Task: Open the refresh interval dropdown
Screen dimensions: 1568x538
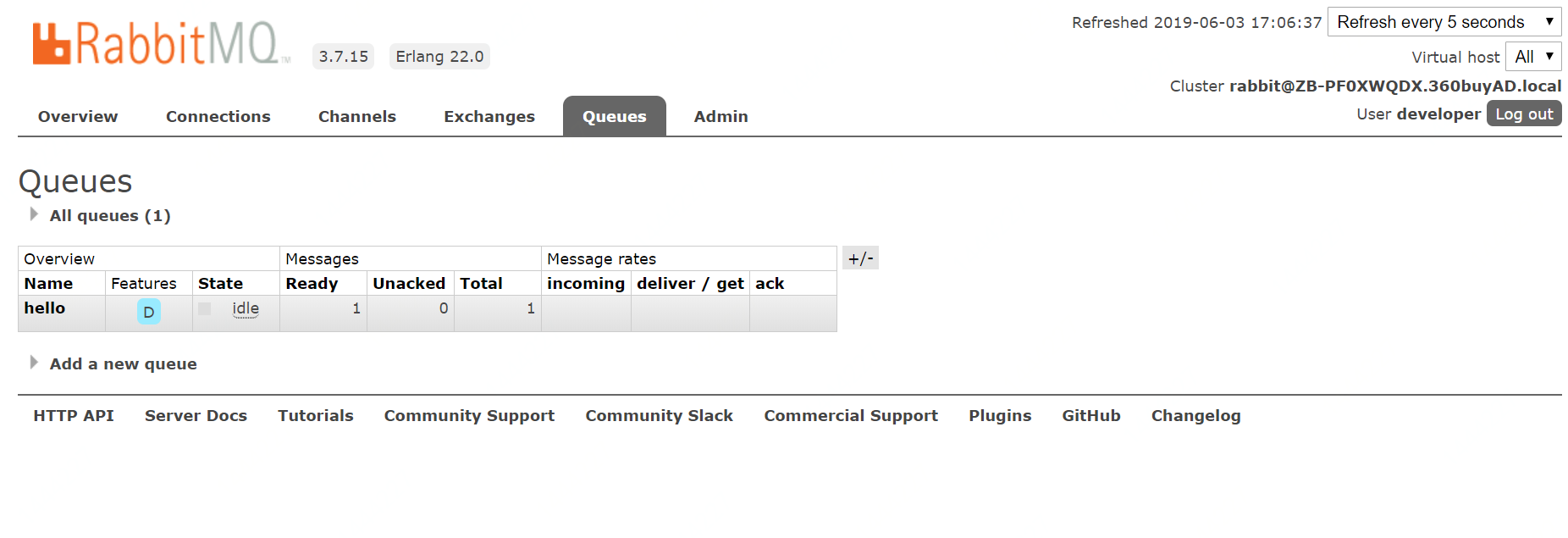Action: coord(1444,22)
